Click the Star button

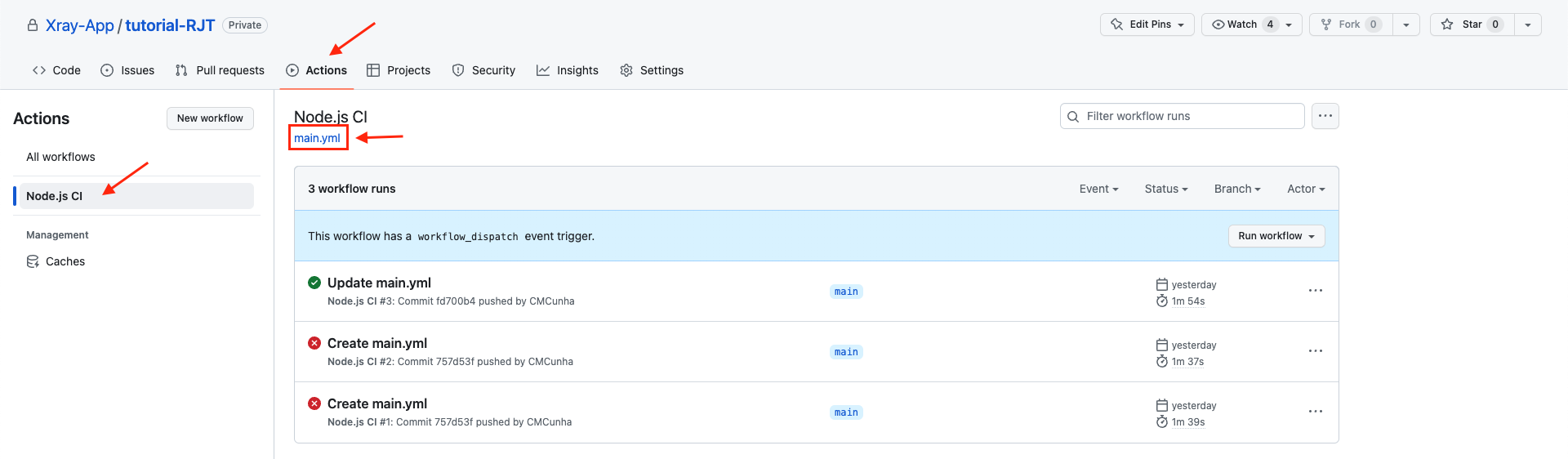(1472, 25)
